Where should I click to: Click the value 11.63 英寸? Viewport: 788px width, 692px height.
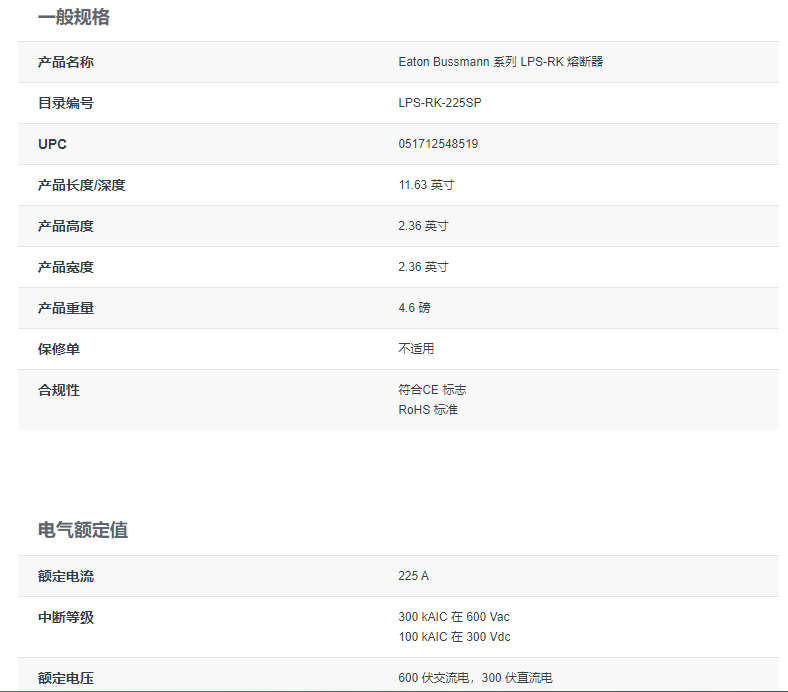click(x=426, y=185)
